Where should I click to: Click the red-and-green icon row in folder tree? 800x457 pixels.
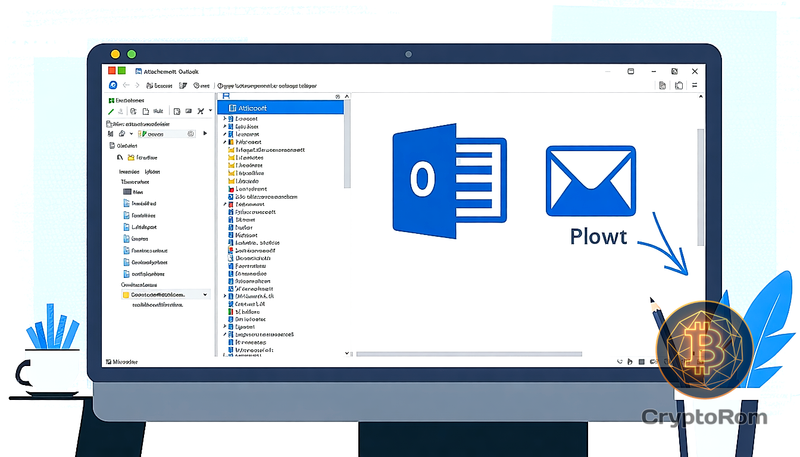pos(246,312)
